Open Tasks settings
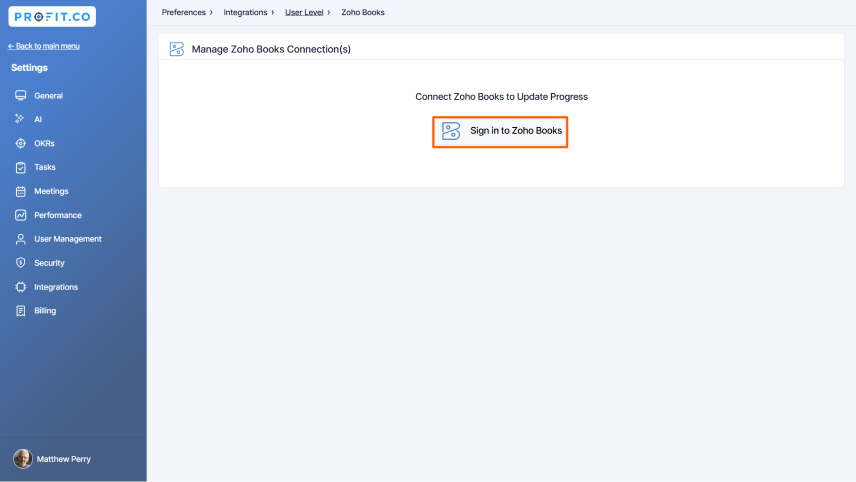Image resolution: width=856 pixels, height=482 pixels. (x=45, y=167)
